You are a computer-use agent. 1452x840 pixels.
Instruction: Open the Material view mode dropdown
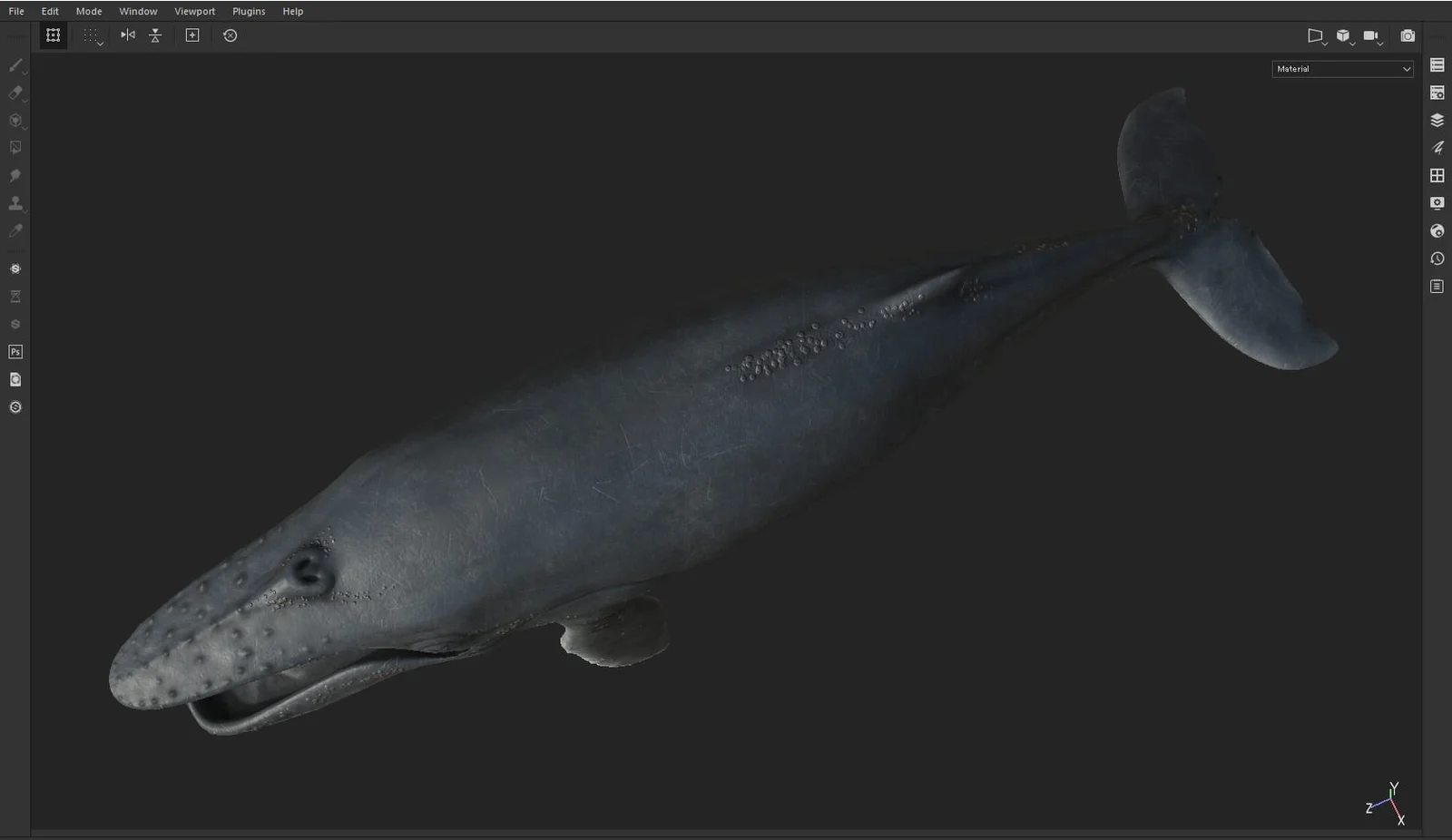coord(1342,69)
